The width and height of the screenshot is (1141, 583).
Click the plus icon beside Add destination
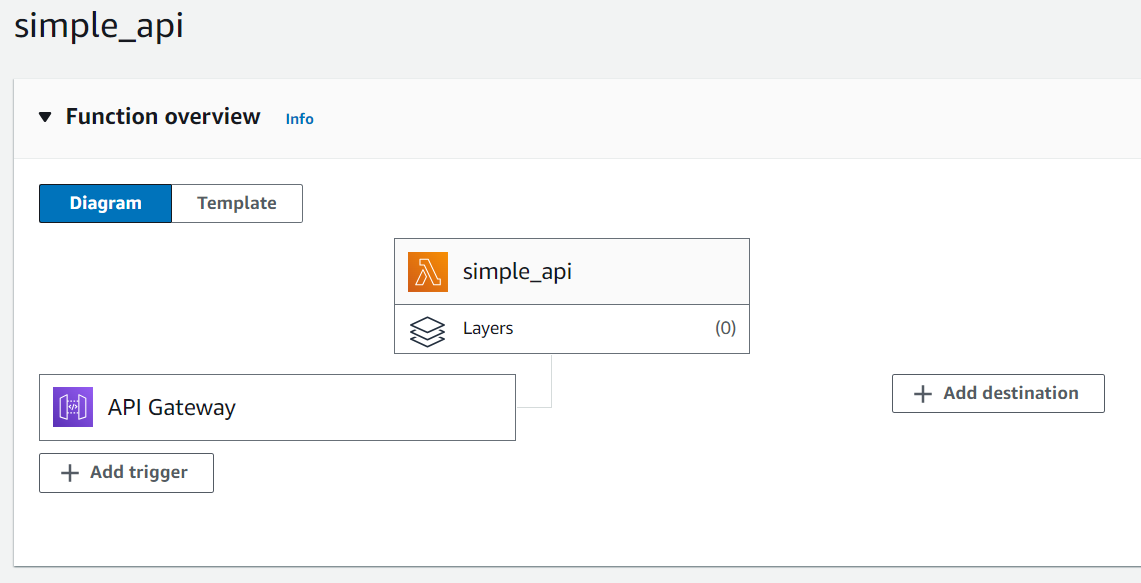(923, 394)
